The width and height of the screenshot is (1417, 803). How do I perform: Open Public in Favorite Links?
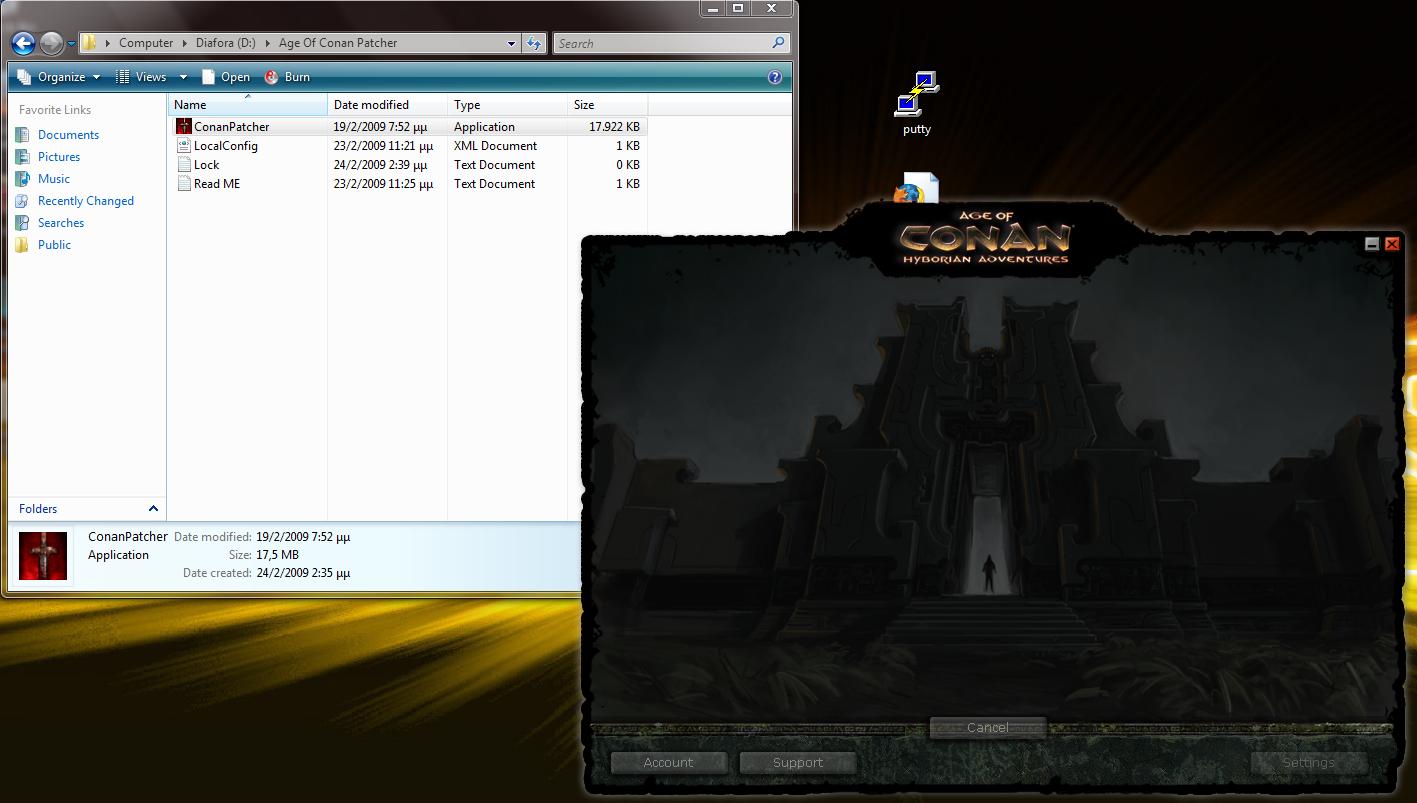(54, 245)
